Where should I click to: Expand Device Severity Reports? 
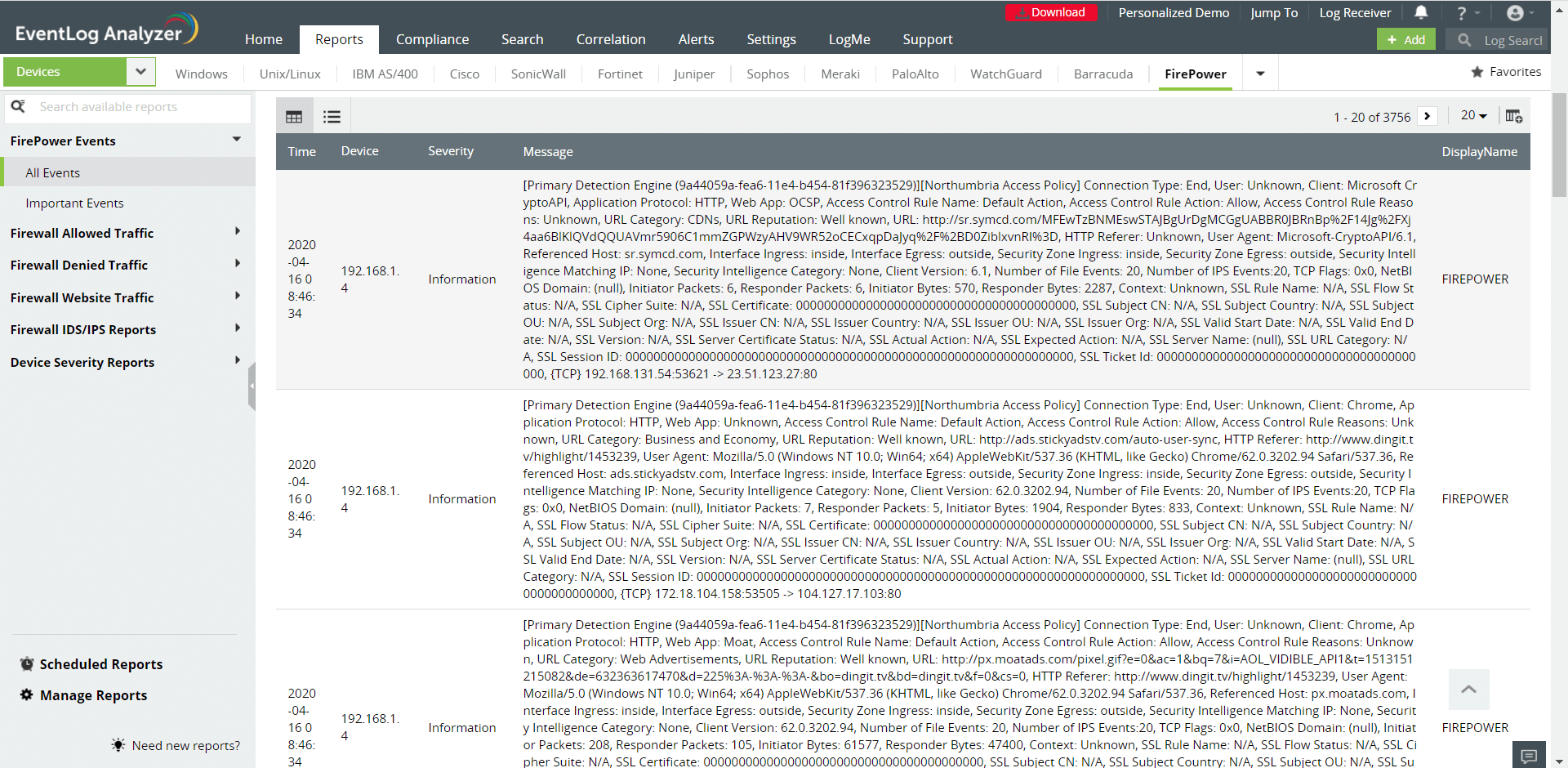[238, 361]
